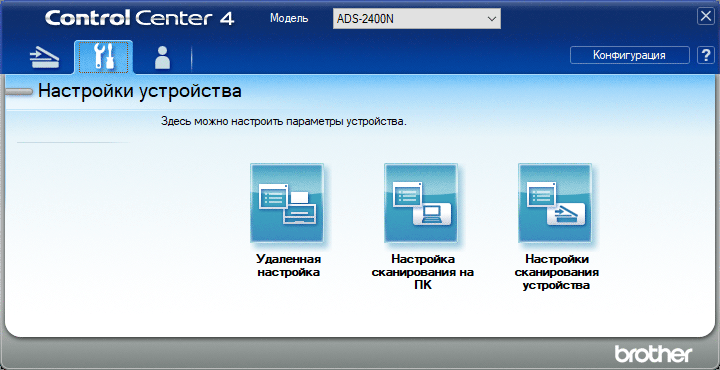Open the Support person-icon tab
Image resolution: width=720 pixels, height=370 pixels.
[x=163, y=58]
